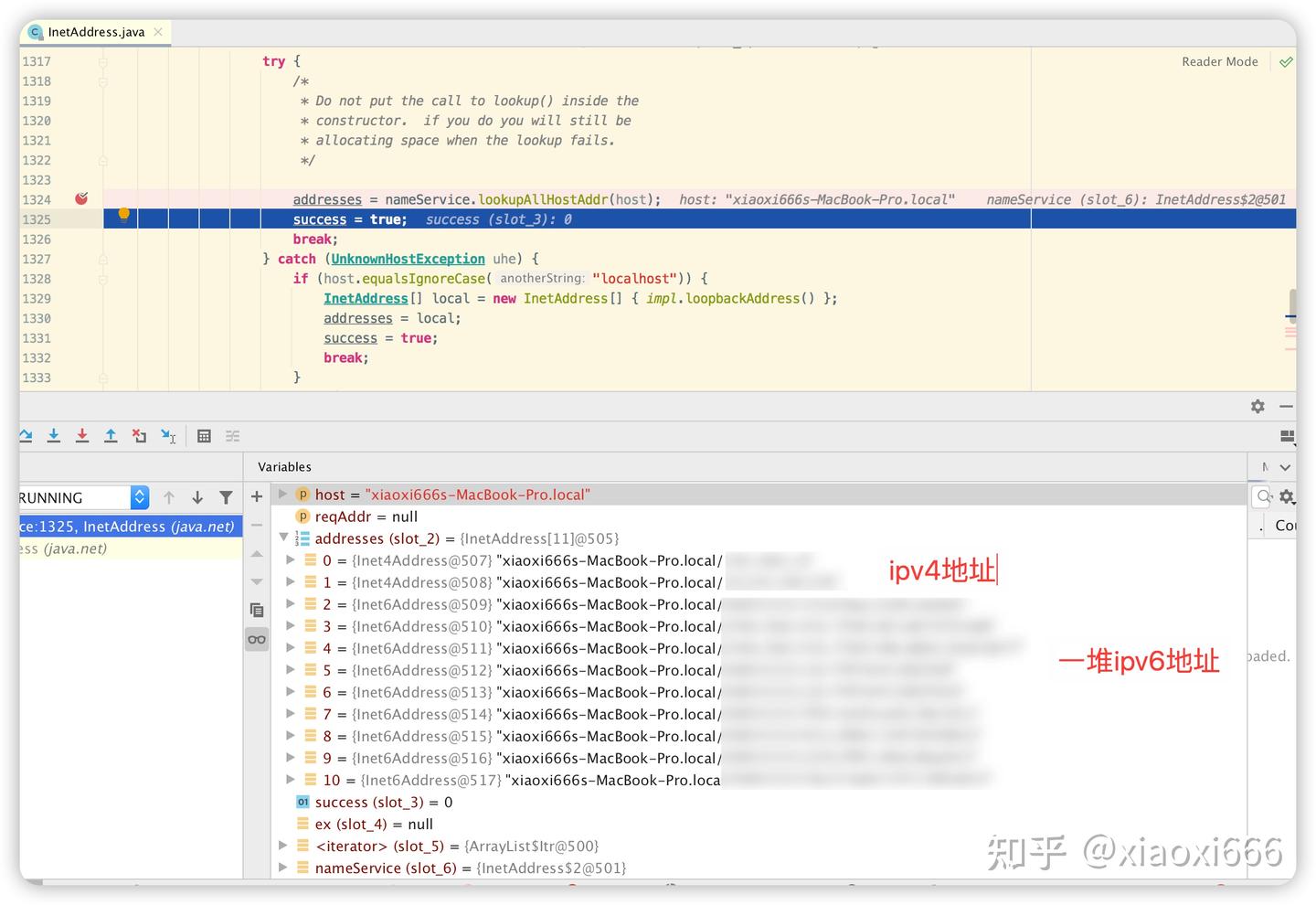Collapse the addresses (slot_2) tree node
The width and height of the screenshot is (1316, 905).
click(283, 538)
